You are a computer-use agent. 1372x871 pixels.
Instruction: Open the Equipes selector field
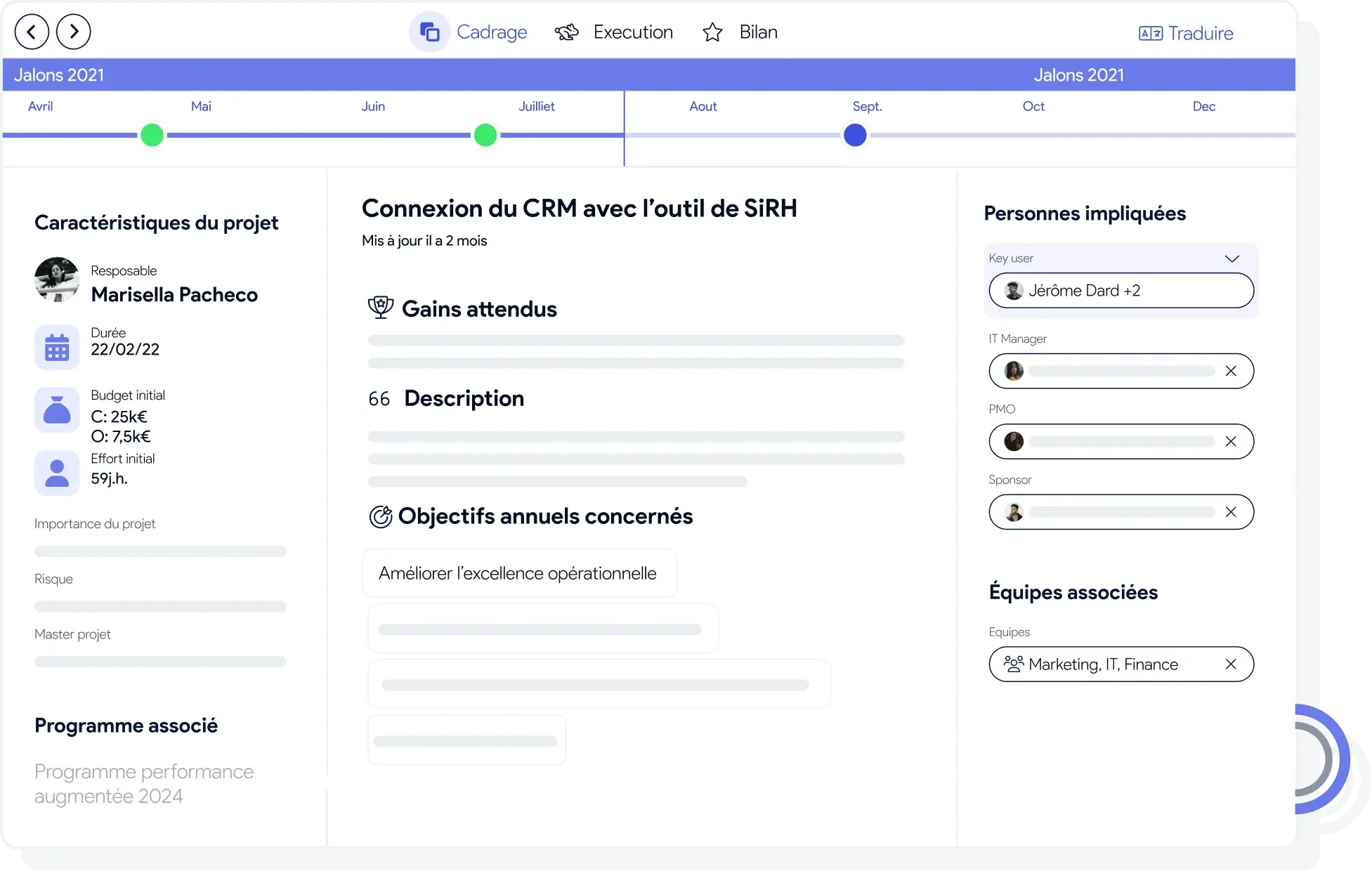point(1121,664)
